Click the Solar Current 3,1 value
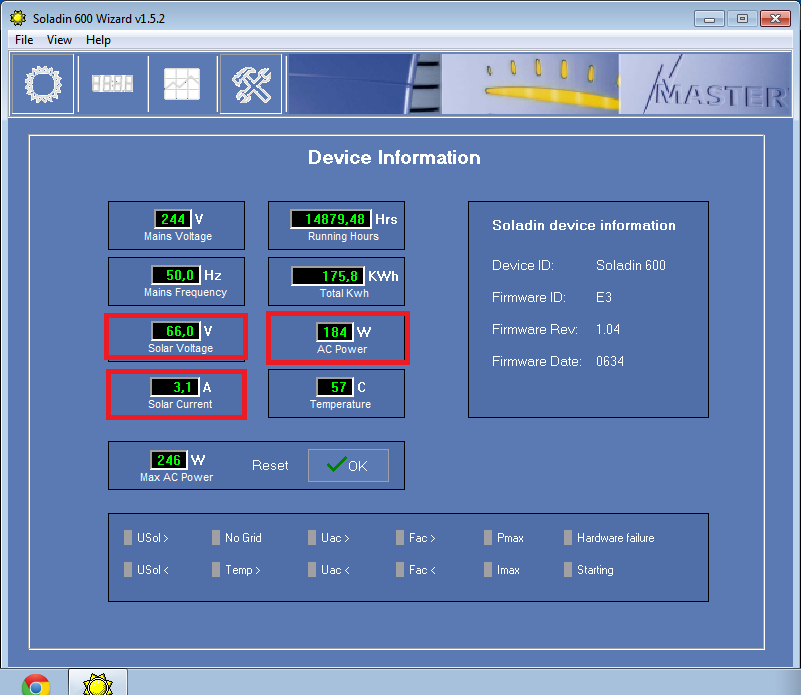This screenshot has width=801, height=695. tap(175, 387)
